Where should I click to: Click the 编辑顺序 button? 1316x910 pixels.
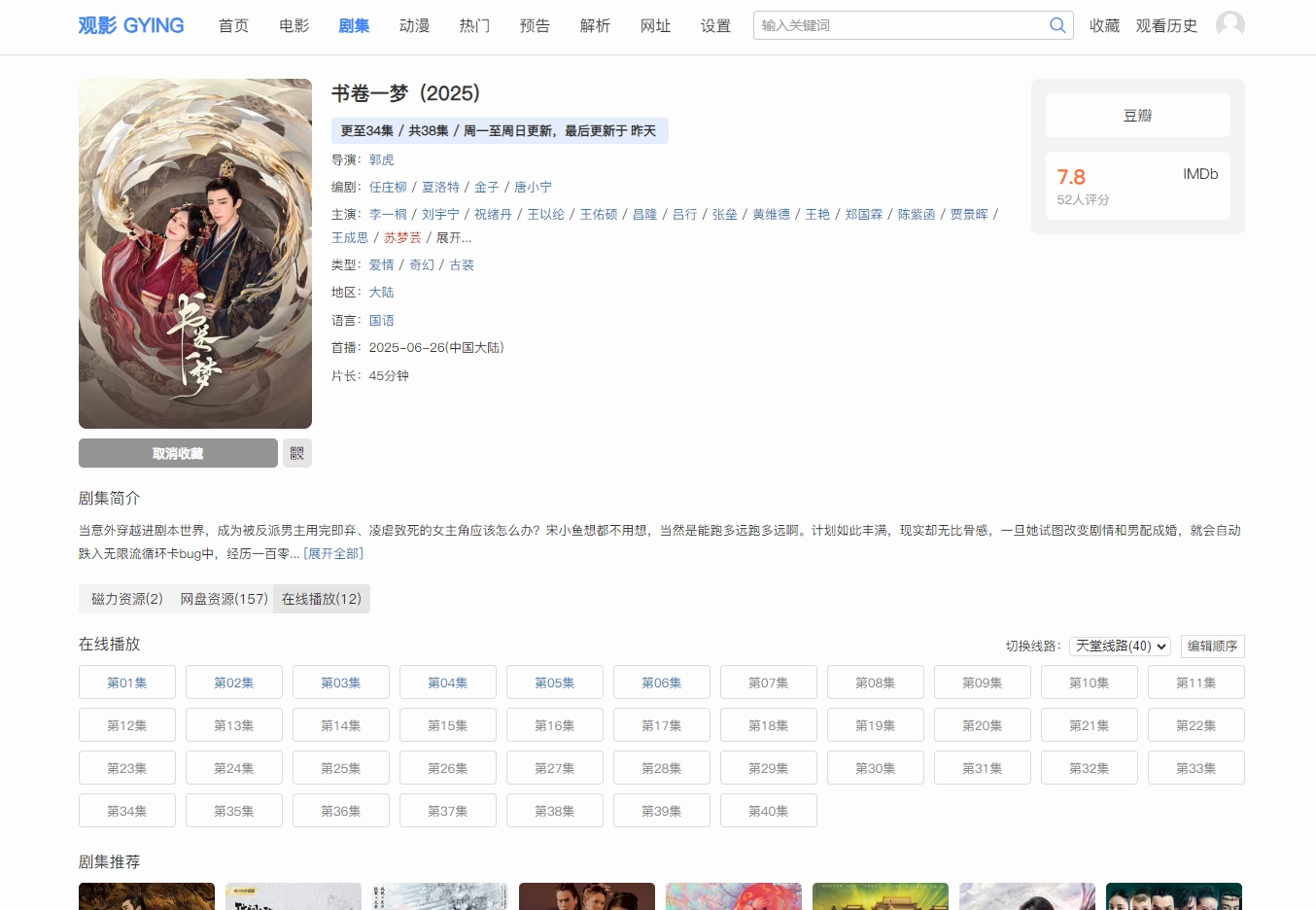click(1213, 646)
